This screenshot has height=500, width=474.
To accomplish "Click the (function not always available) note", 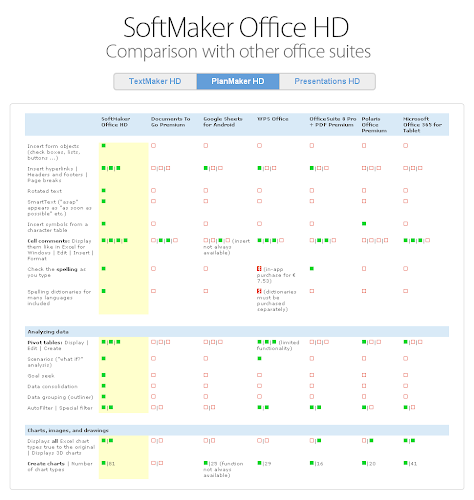I will 223,470.
